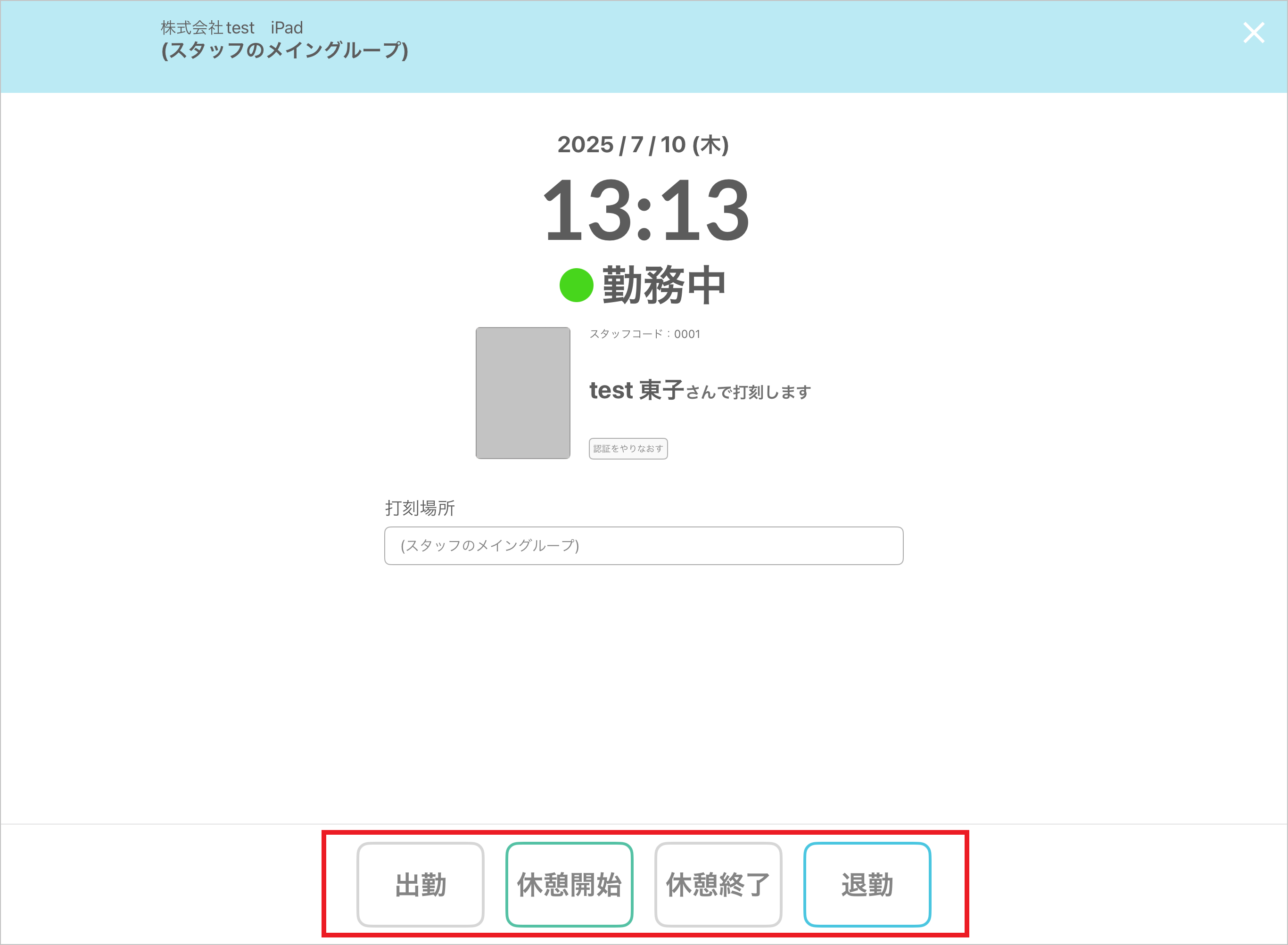Click the date 2025/7/10 (木)
The width and height of the screenshot is (1288, 945).
pyautogui.click(x=643, y=145)
